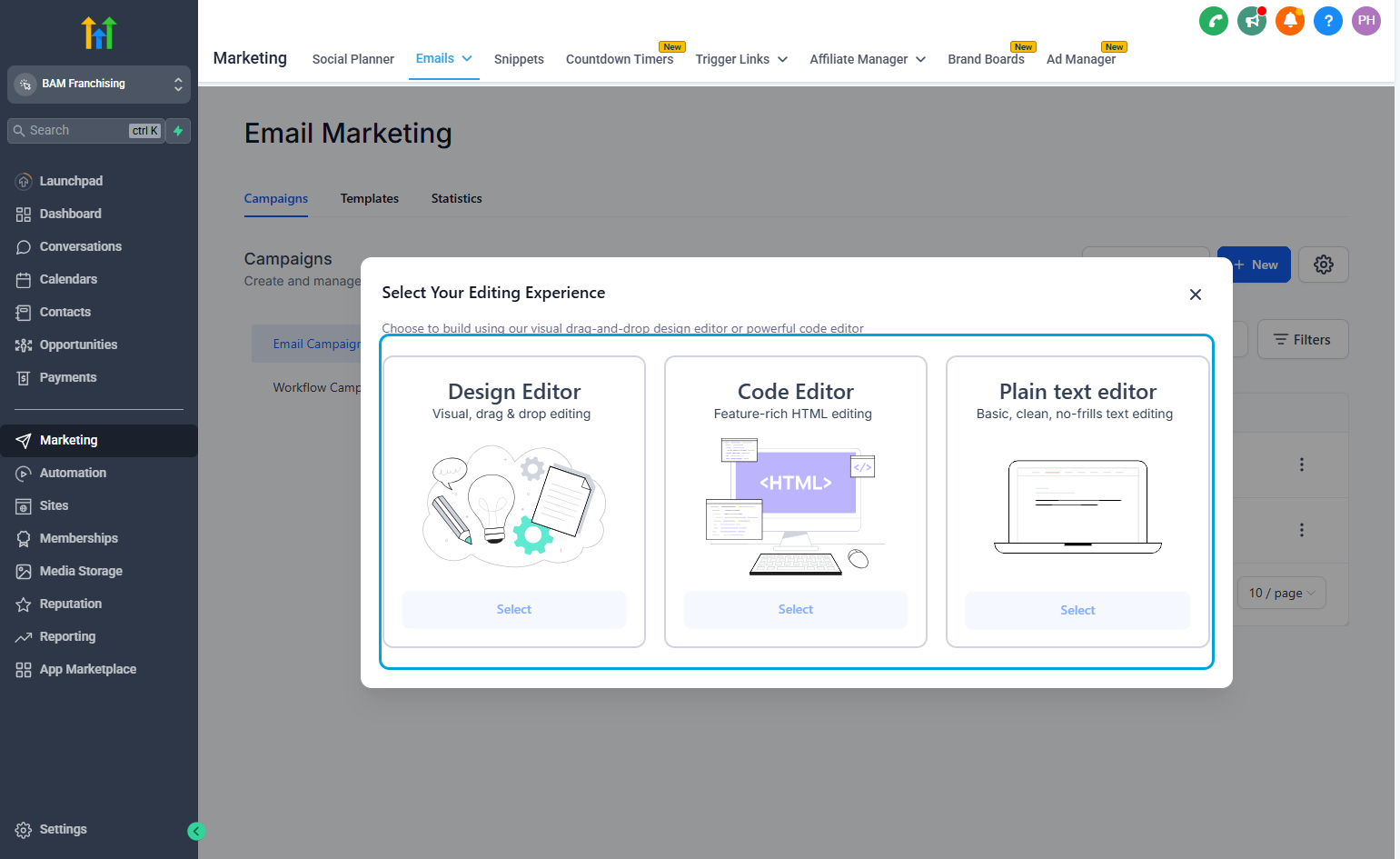1400x859 pixels.
Task: Open the Brand Boards tab
Action: pyautogui.click(x=986, y=59)
